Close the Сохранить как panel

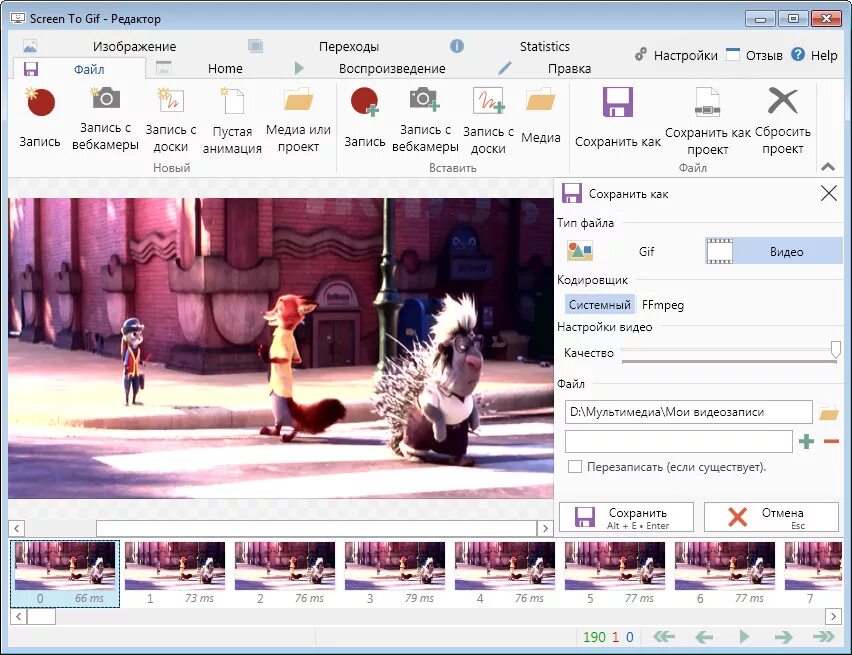pyautogui.click(x=829, y=193)
